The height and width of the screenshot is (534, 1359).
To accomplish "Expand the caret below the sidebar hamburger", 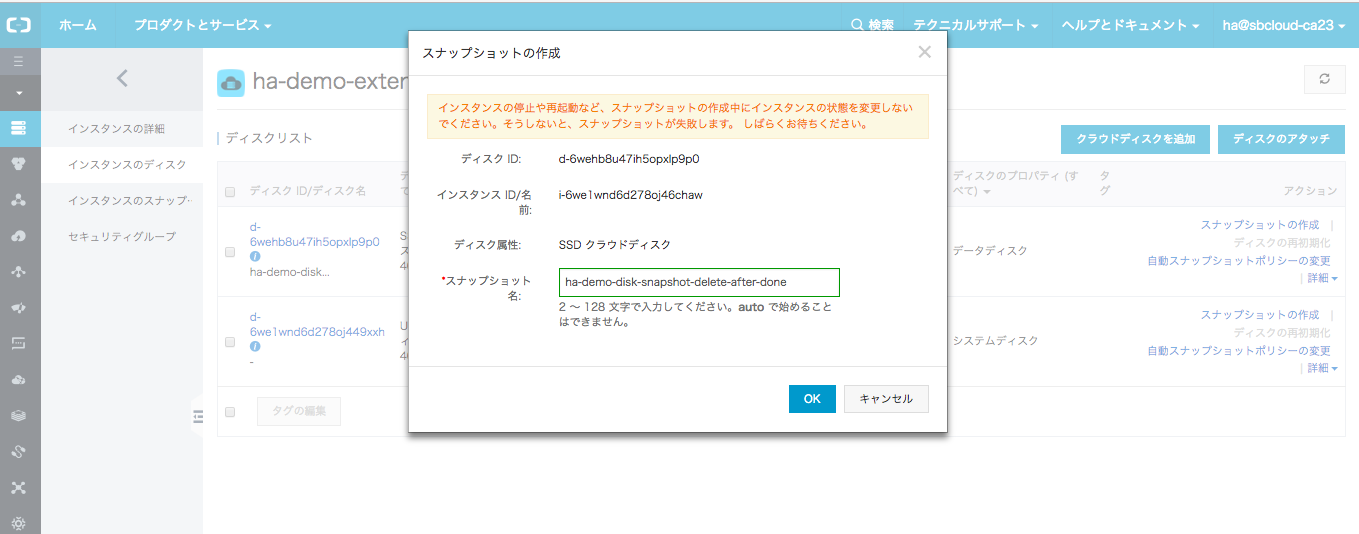I will click(19, 93).
